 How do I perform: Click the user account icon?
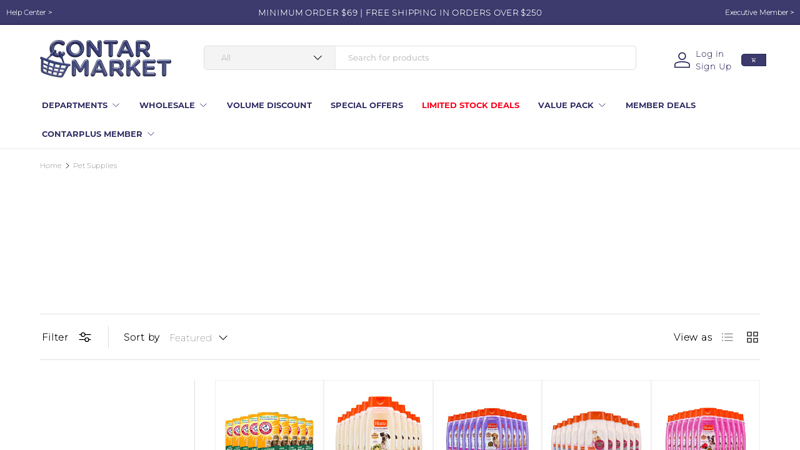[x=682, y=60]
